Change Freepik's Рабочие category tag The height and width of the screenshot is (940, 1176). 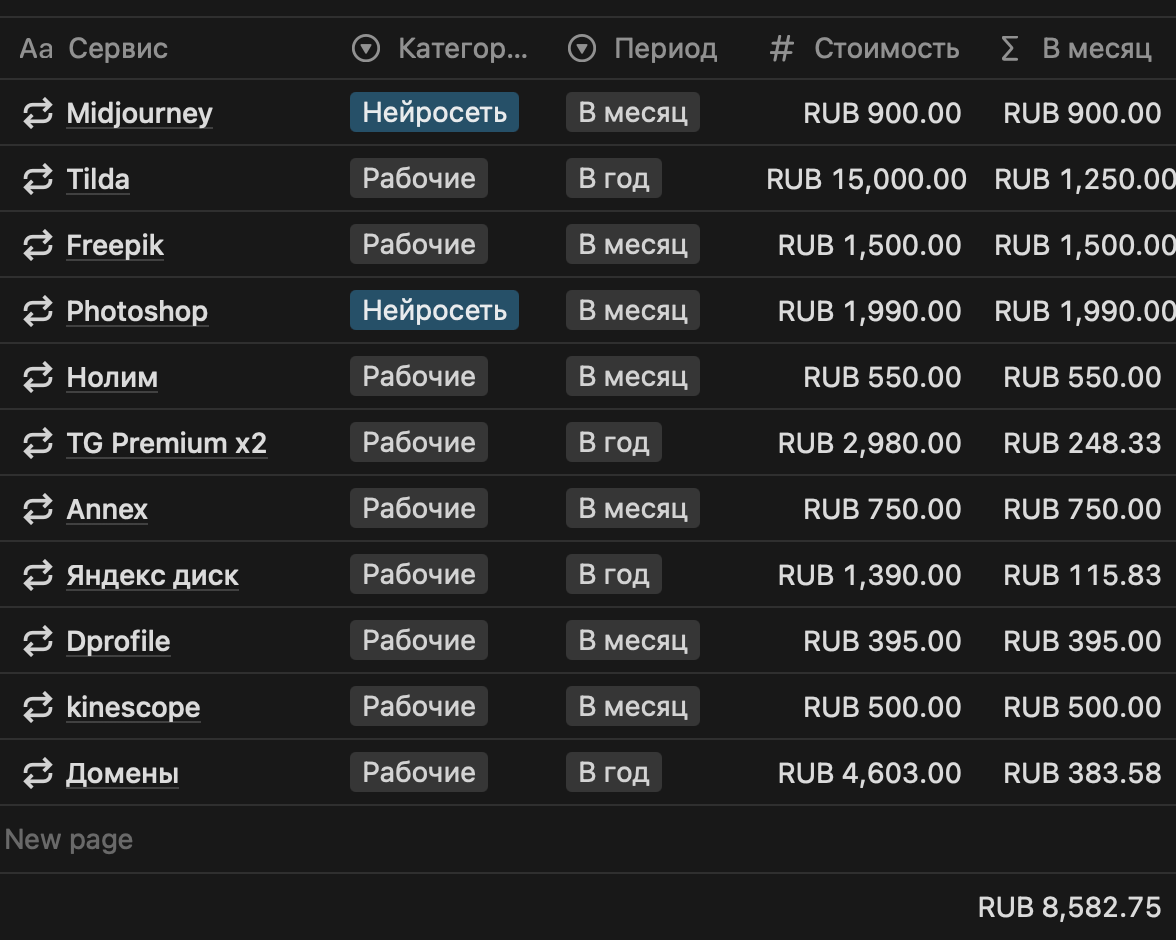pos(418,245)
